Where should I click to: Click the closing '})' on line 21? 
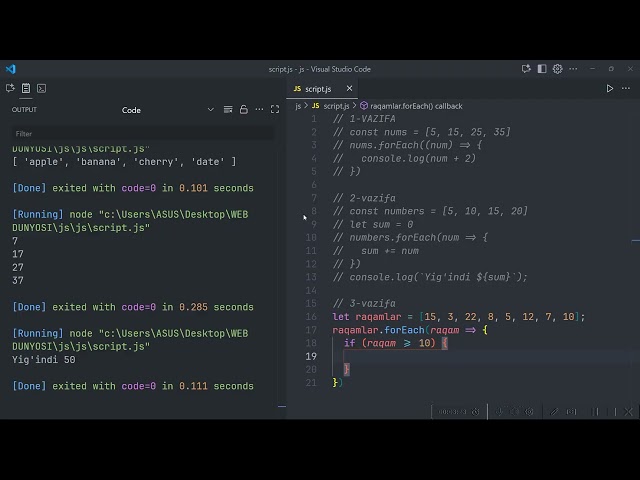tap(338, 382)
